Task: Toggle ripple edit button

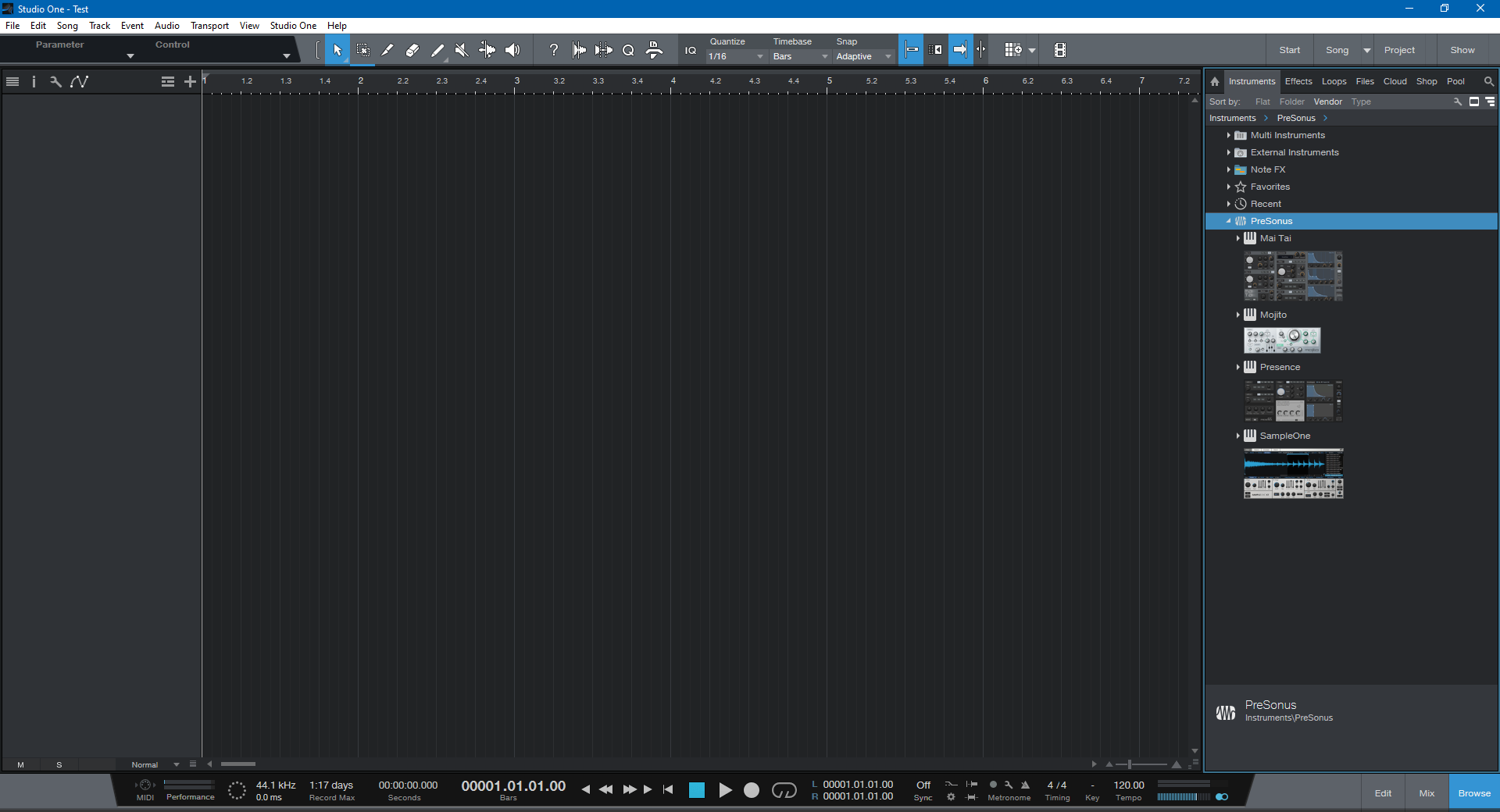Action: 935,50
